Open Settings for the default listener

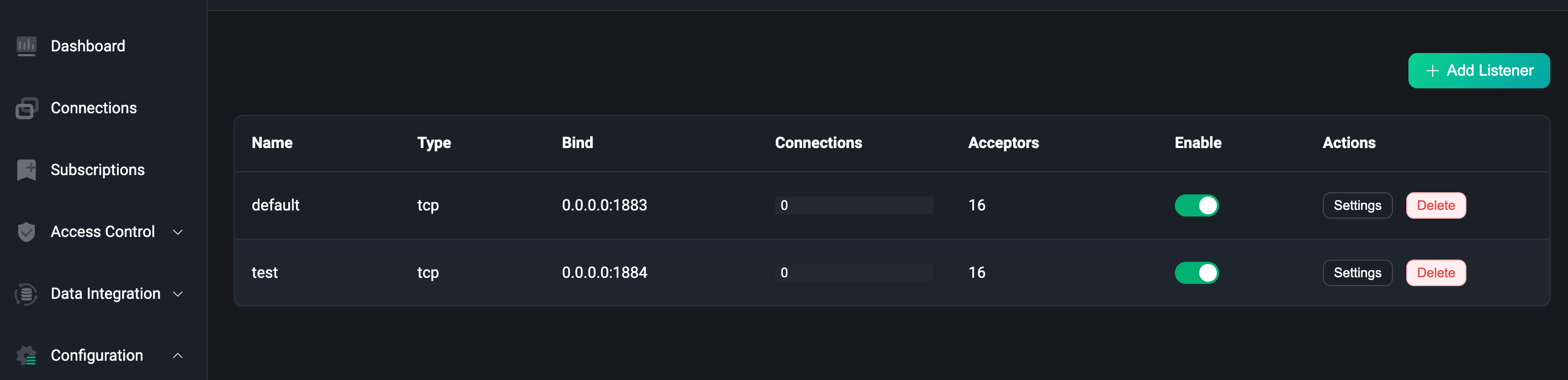click(1357, 206)
